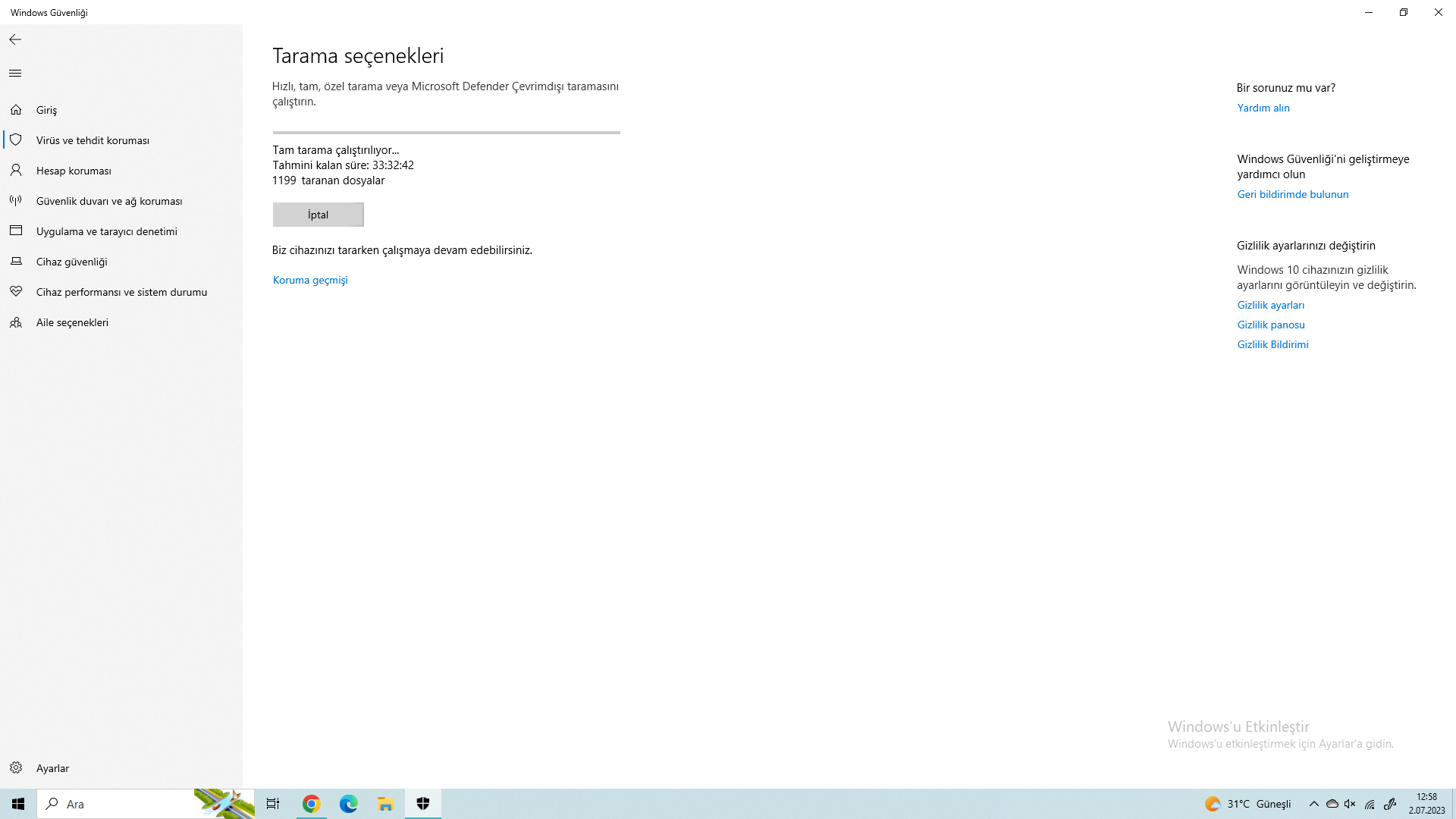This screenshot has width=1456, height=819.
Task: Select Cihaz performansı ve sistem durumu
Action: pos(121,292)
